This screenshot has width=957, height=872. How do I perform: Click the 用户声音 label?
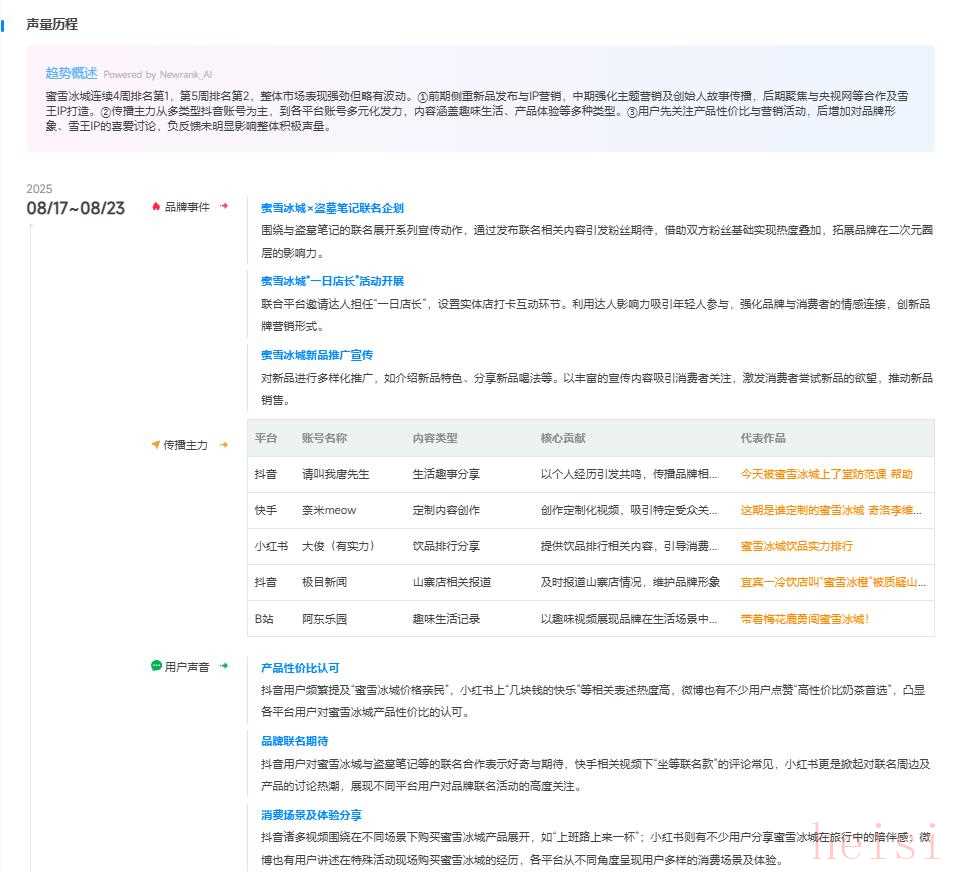pos(187,666)
